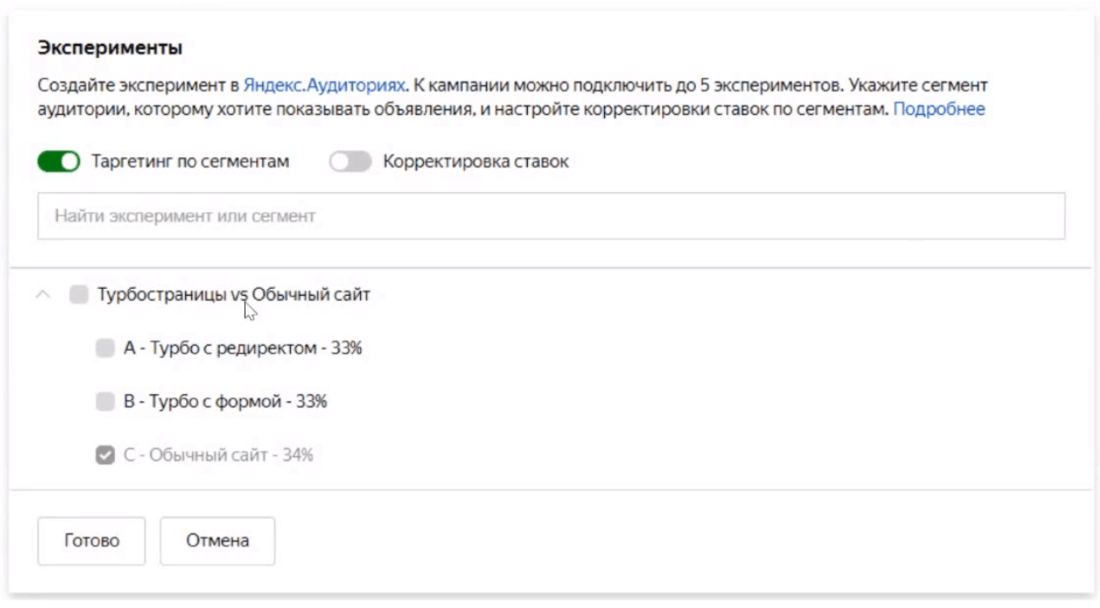The image size is (1100, 608).
Task: Click the B - Турбо с формой - 33% label
Action: (x=225, y=402)
